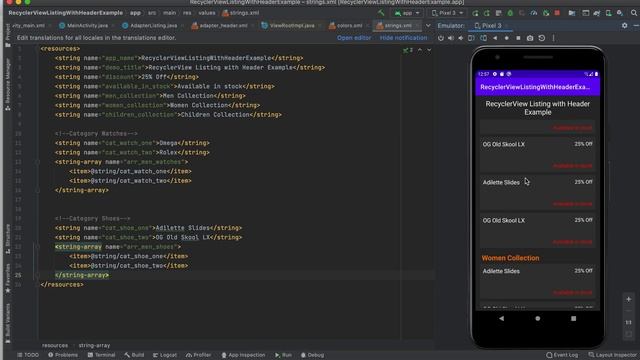The image size is (640, 360).
Task: Click the 'app' breadcrumb in navigation bar
Action: point(135,13)
